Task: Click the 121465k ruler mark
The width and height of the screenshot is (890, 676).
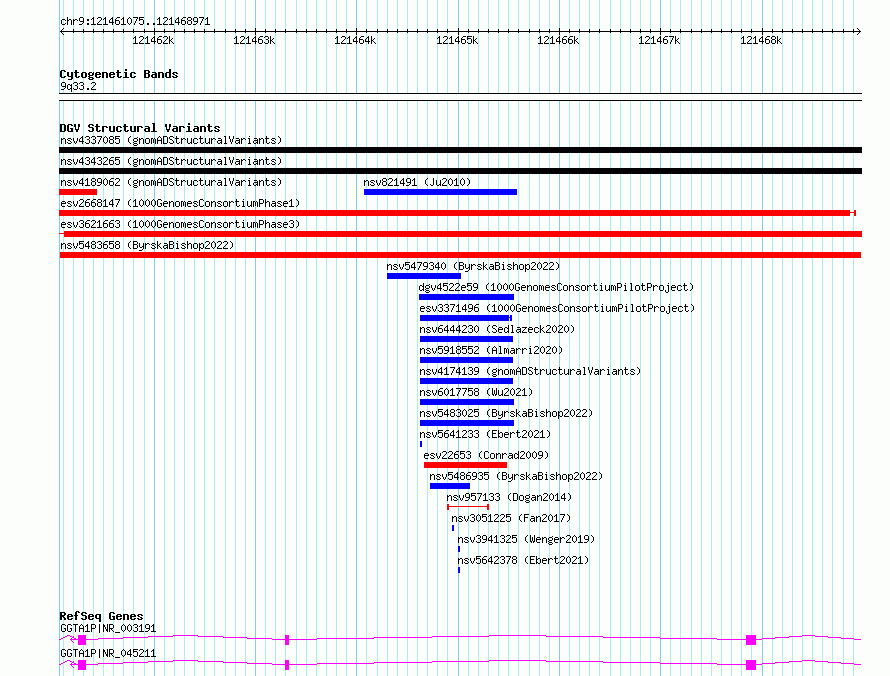Action: (457, 40)
